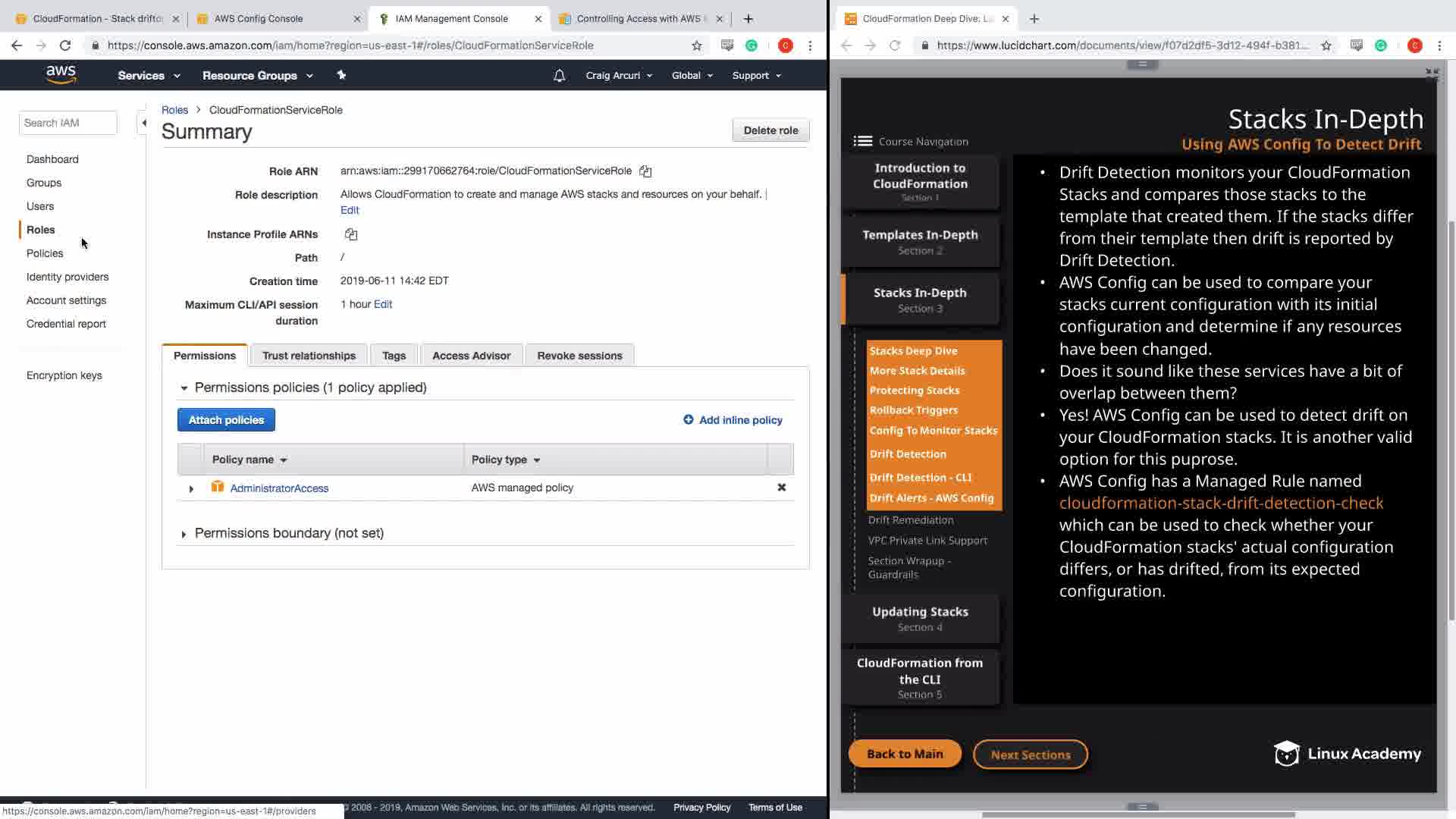1456x819 pixels.
Task: Click the pin shortcut icon in AWS navbar
Action: (x=341, y=75)
